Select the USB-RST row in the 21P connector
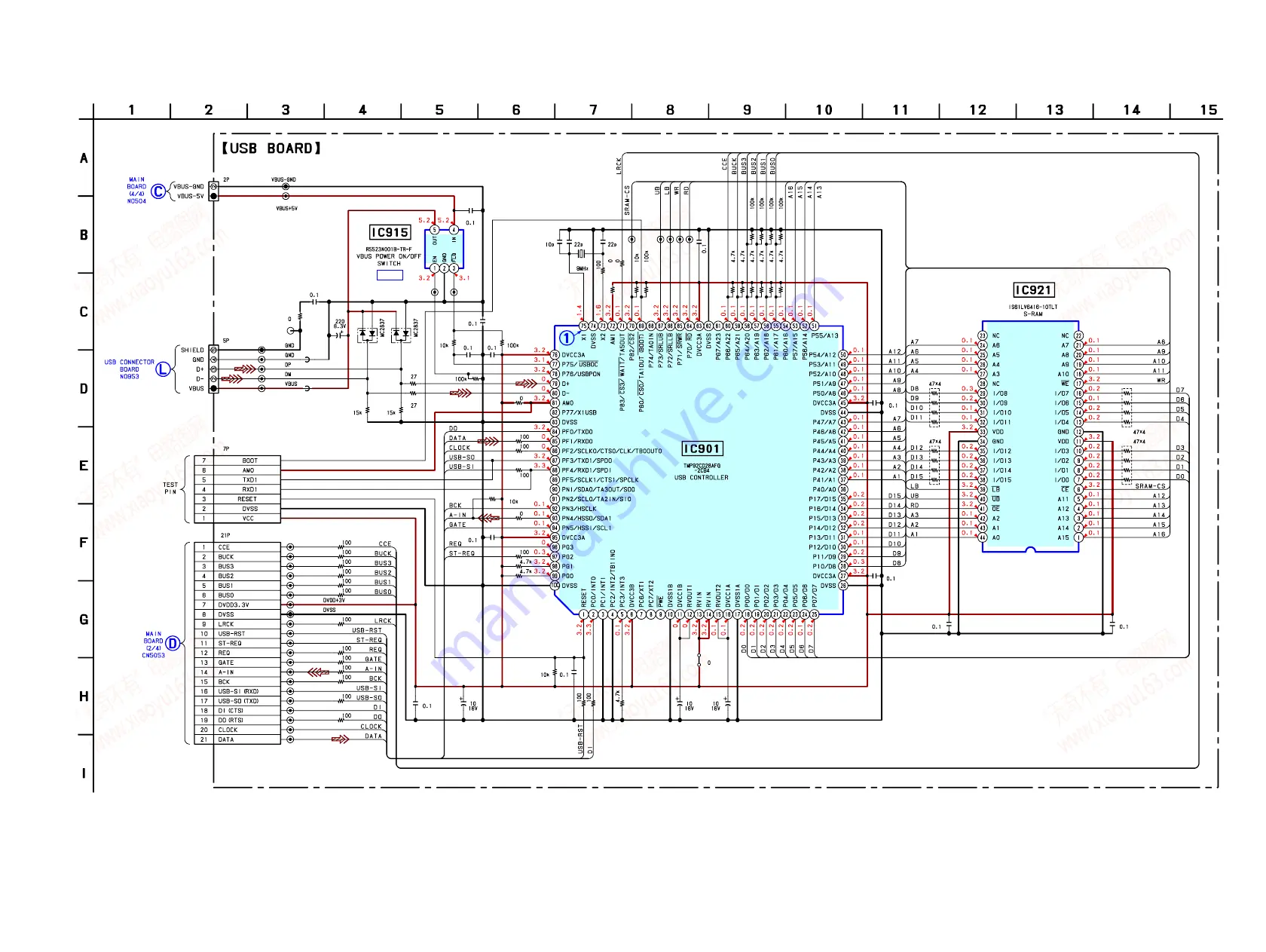This screenshot has height=952, width=1266. click(x=237, y=634)
